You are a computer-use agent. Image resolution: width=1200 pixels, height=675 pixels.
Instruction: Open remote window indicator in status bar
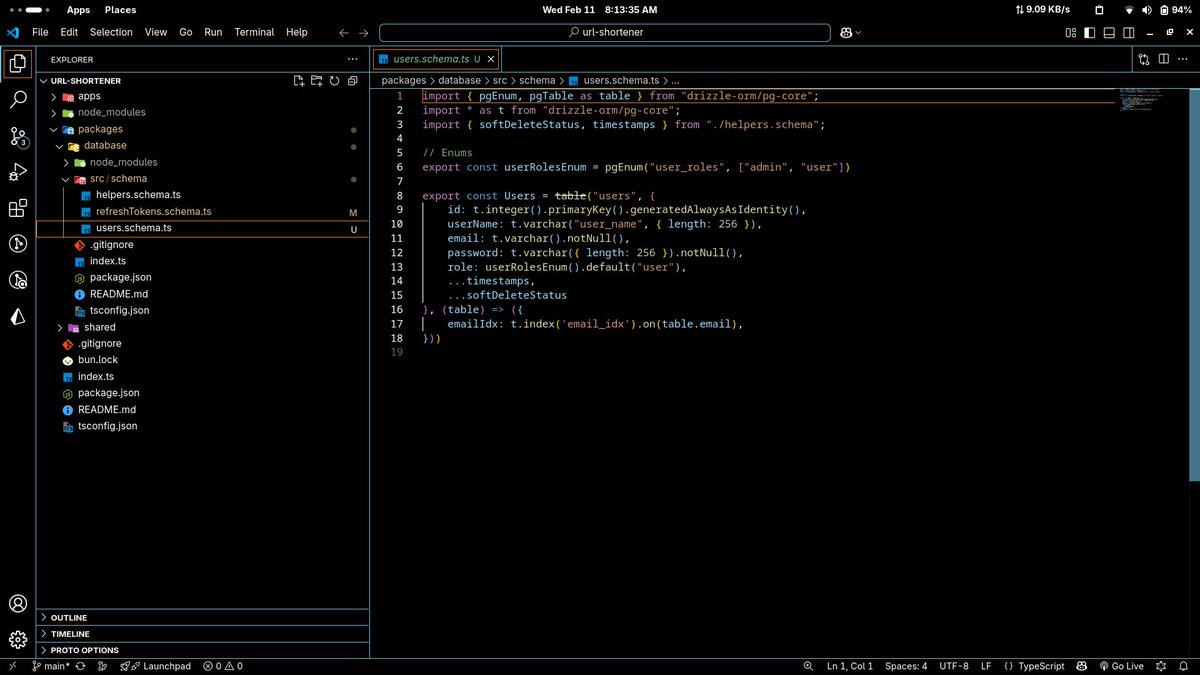[x=12, y=666]
